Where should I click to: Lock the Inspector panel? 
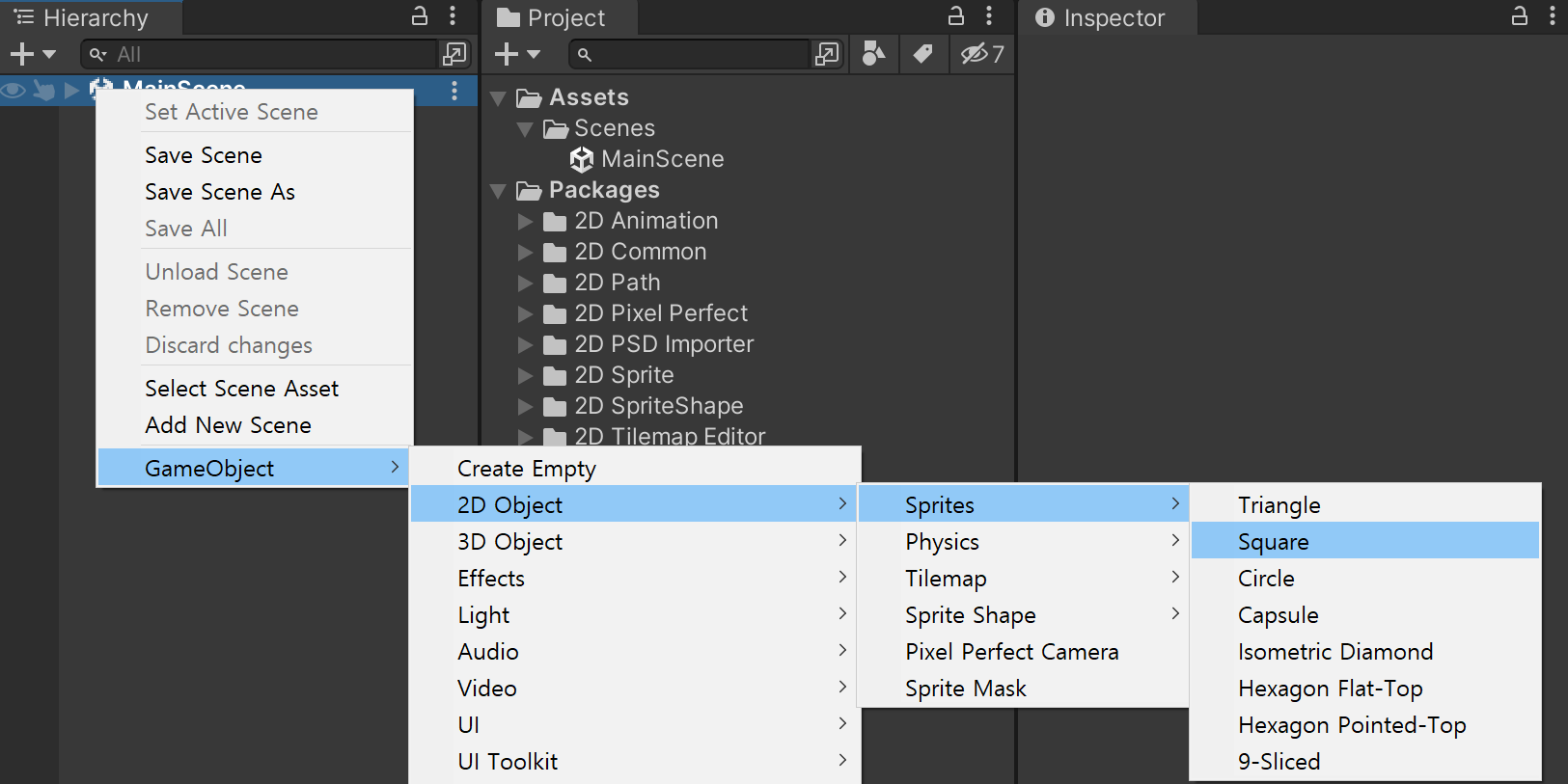[x=1519, y=16]
